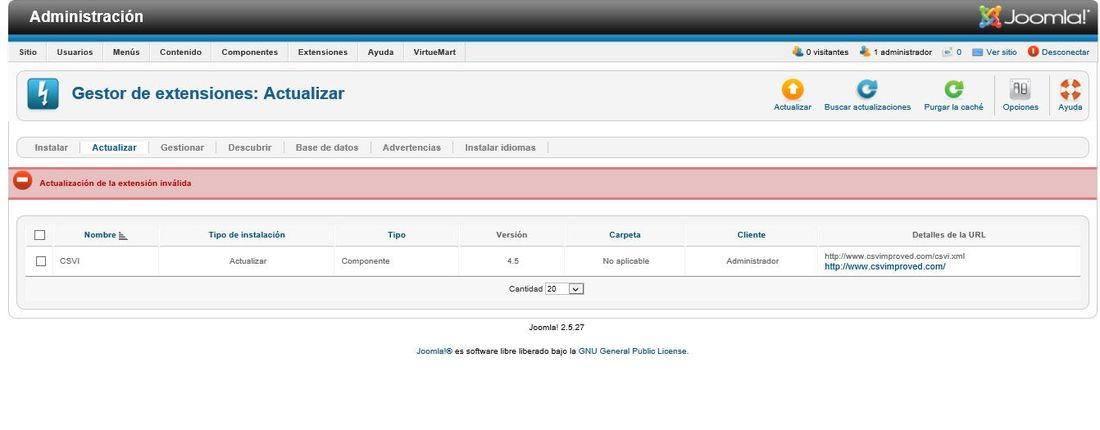This screenshot has width=1100, height=430.
Task: Sort by the Nombre column header
Action: pos(100,235)
